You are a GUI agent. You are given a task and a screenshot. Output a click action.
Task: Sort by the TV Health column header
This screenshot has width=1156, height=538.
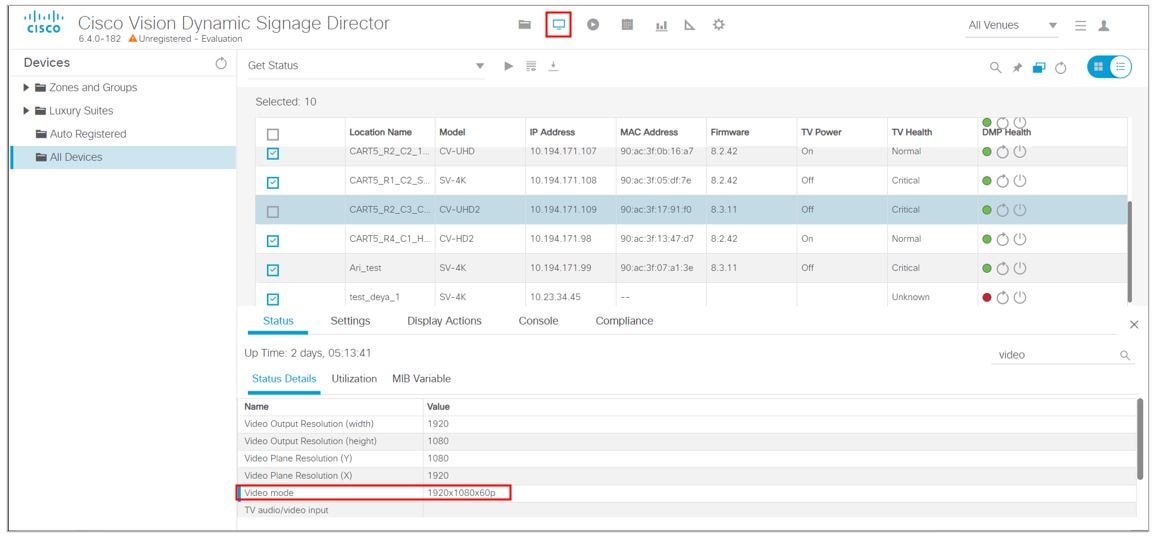pos(912,133)
